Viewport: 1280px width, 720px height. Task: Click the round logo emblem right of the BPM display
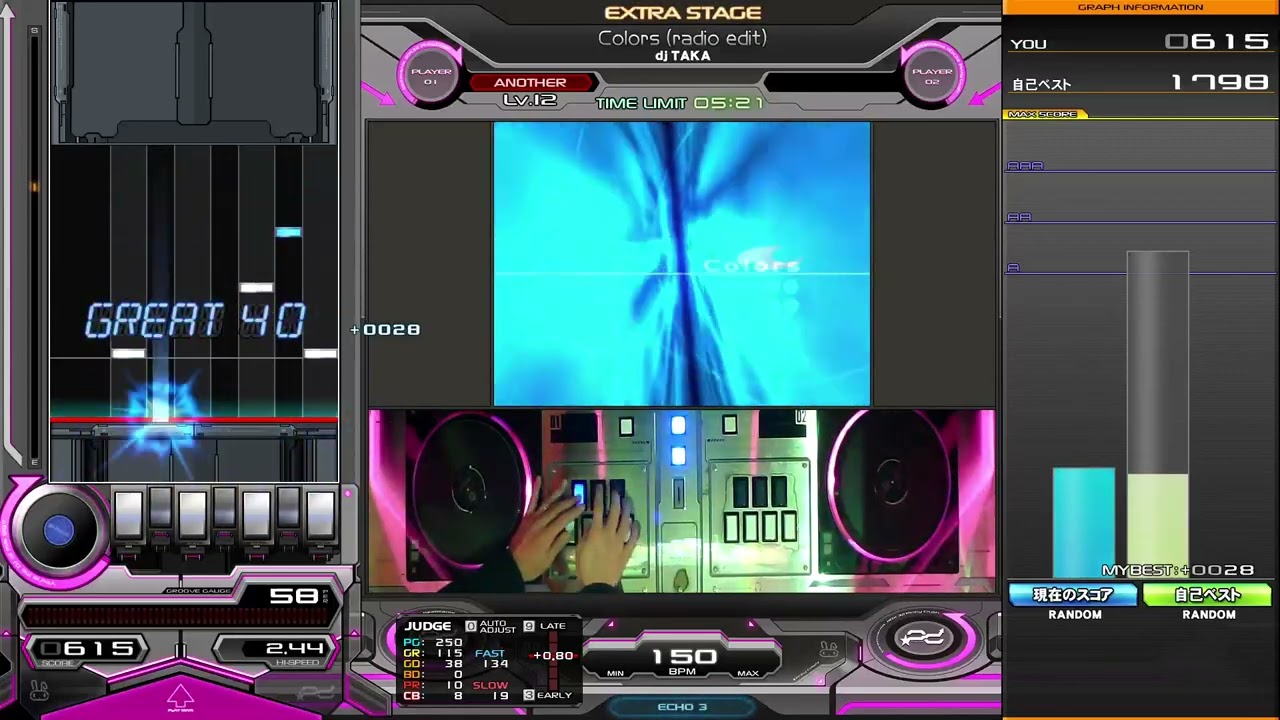click(923, 639)
